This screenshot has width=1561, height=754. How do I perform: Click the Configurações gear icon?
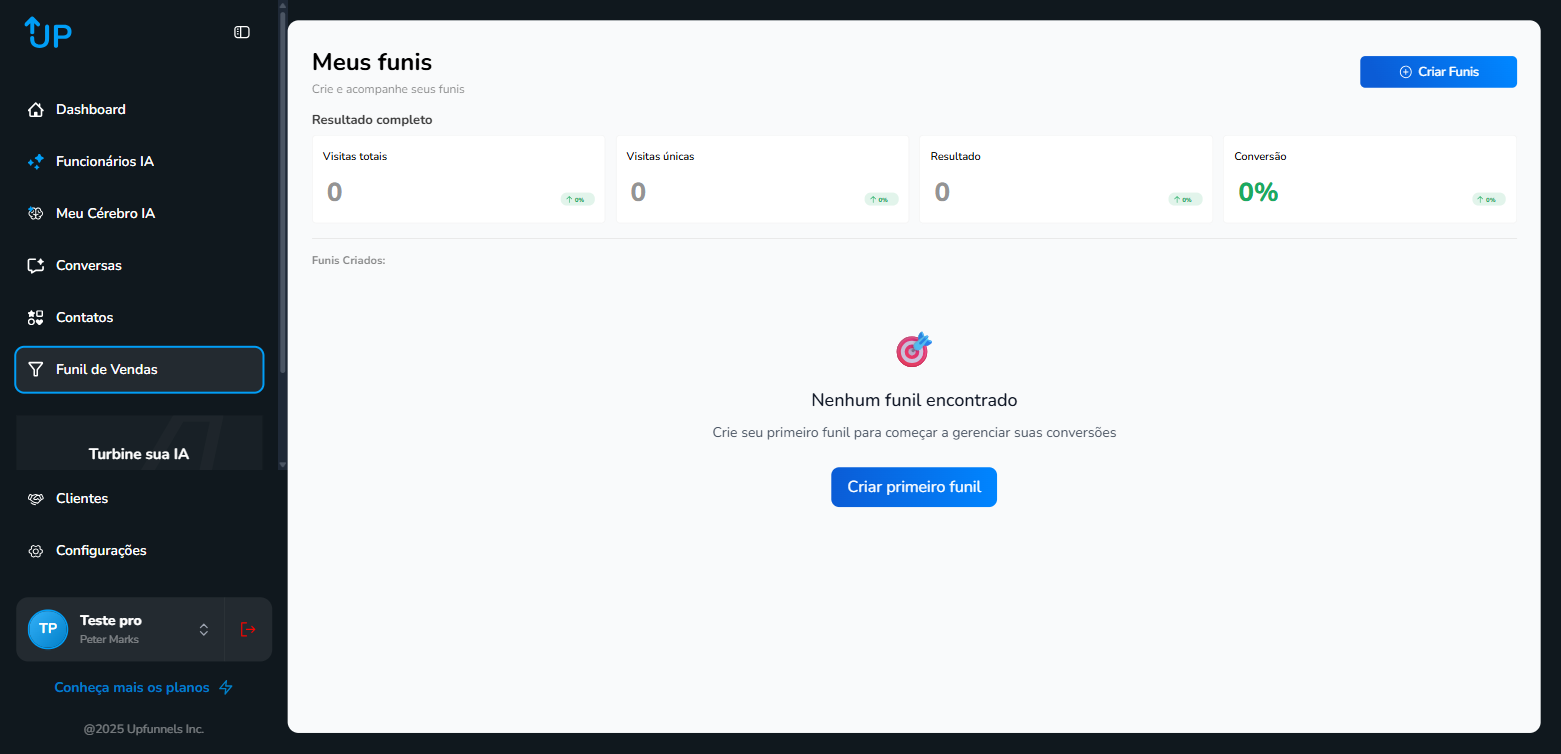point(36,551)
